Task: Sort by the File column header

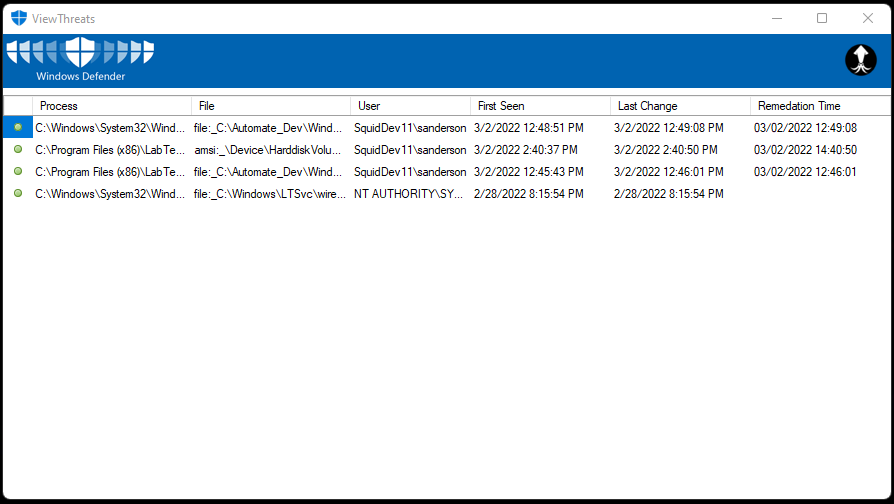Action: coord(270,106)
